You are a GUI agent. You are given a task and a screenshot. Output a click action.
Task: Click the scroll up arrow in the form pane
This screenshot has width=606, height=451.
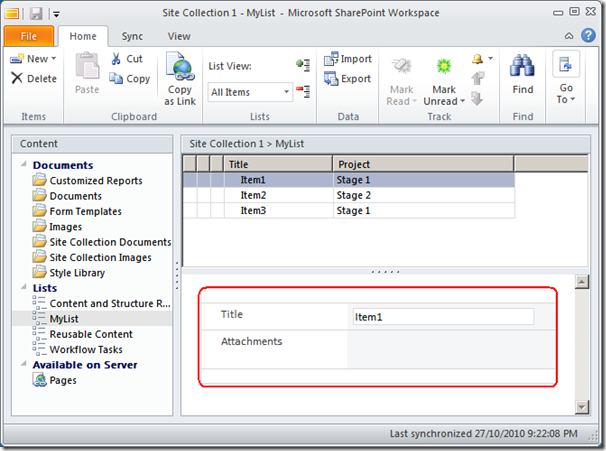click(x=582, y=282)
